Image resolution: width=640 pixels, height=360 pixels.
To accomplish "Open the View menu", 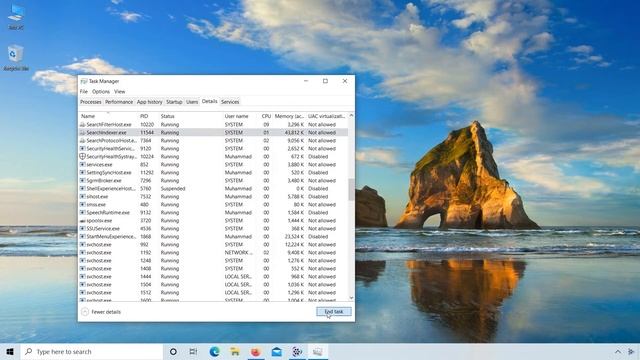I will (x=120, y=91).
